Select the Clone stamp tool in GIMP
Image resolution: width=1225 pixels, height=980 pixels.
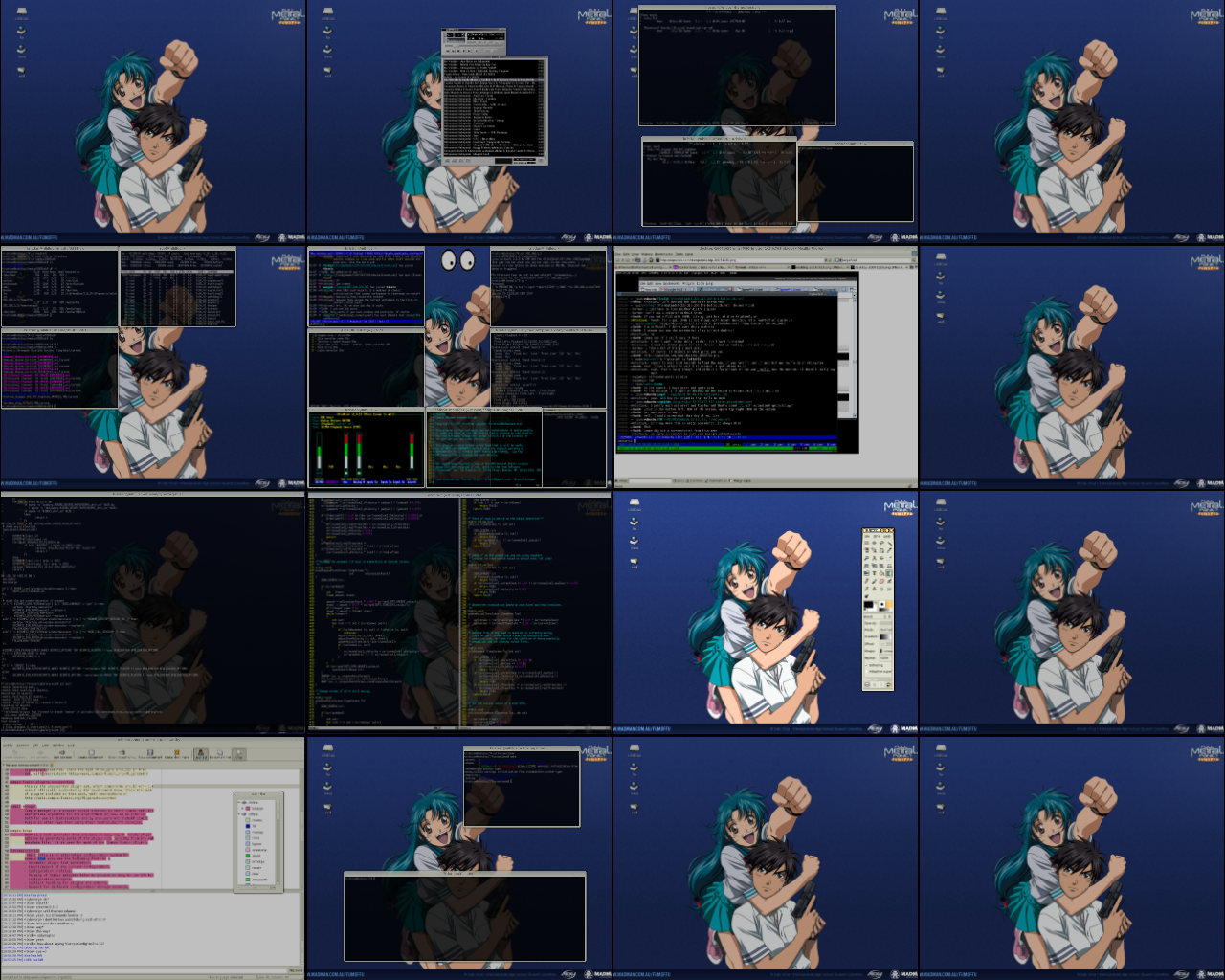tap(874, 589)
